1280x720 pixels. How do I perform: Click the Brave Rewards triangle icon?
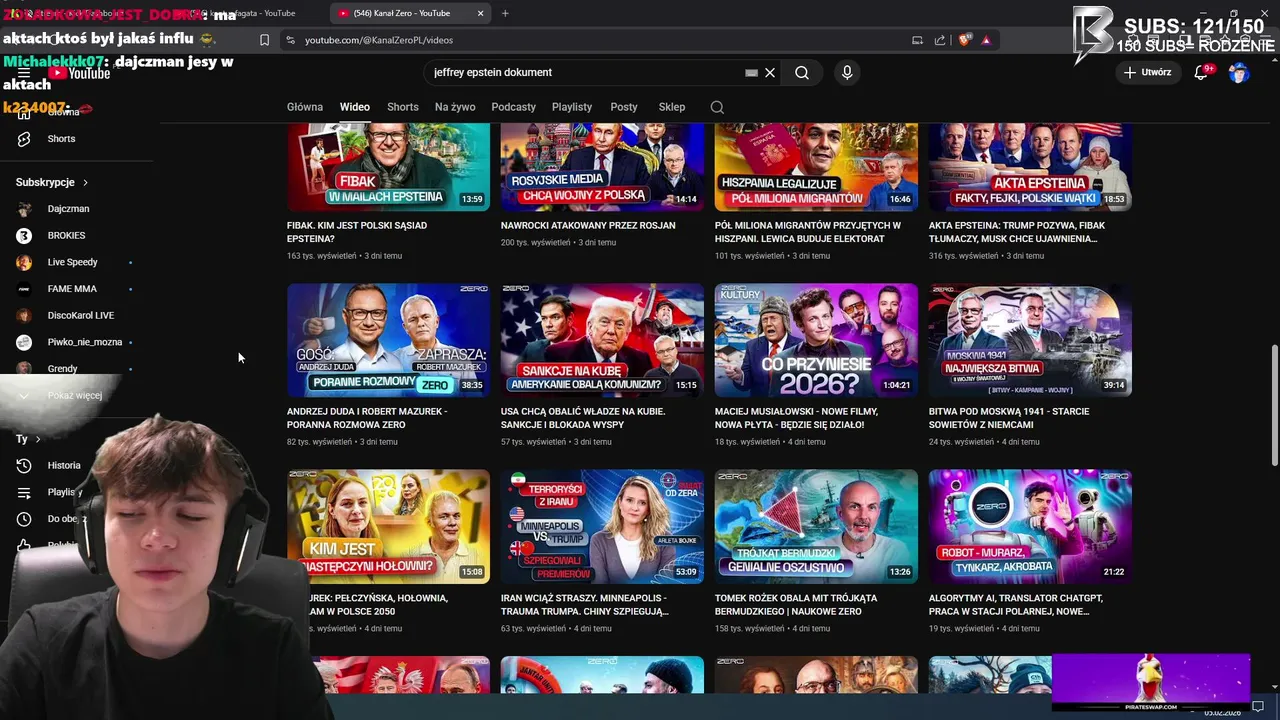pos(986,40)
